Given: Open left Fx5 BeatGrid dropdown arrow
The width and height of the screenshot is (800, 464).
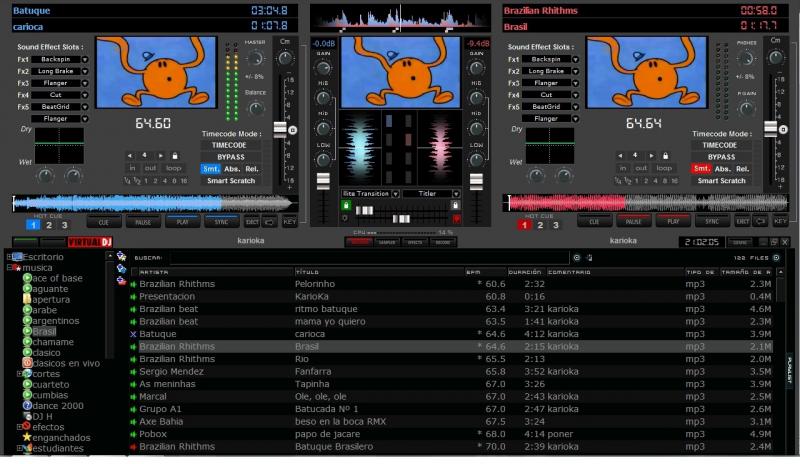Looking at the screenshot, I should (x=85, y=107).
